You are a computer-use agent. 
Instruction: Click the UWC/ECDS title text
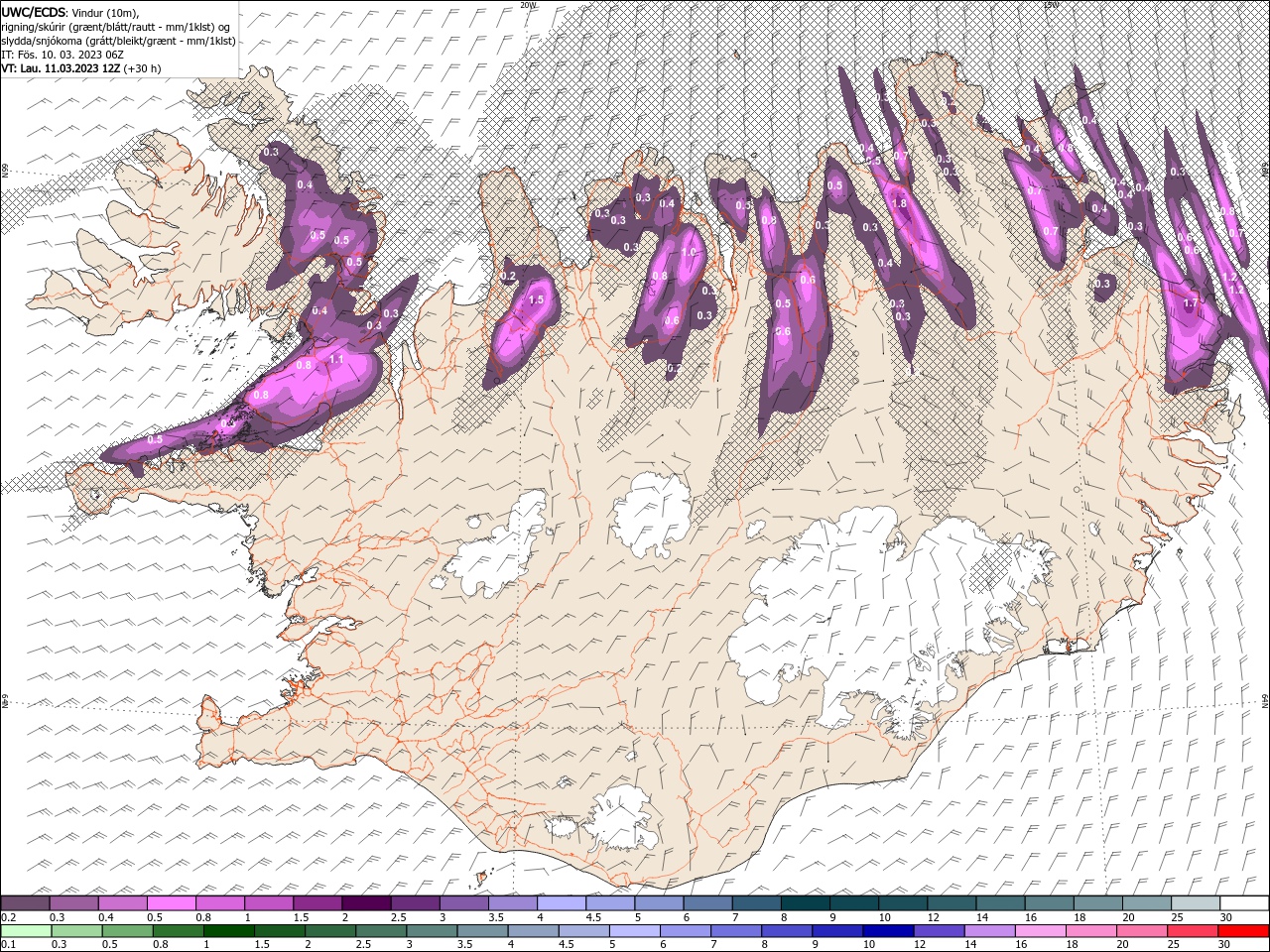[34, 12]
